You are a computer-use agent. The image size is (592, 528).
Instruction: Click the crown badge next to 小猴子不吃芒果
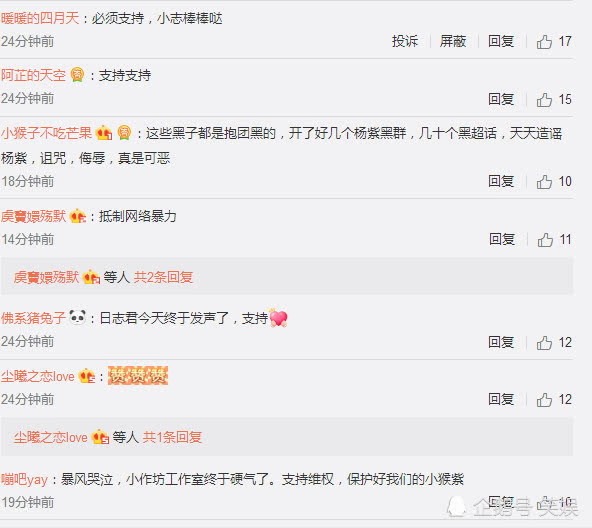click(x=104, y=133)
